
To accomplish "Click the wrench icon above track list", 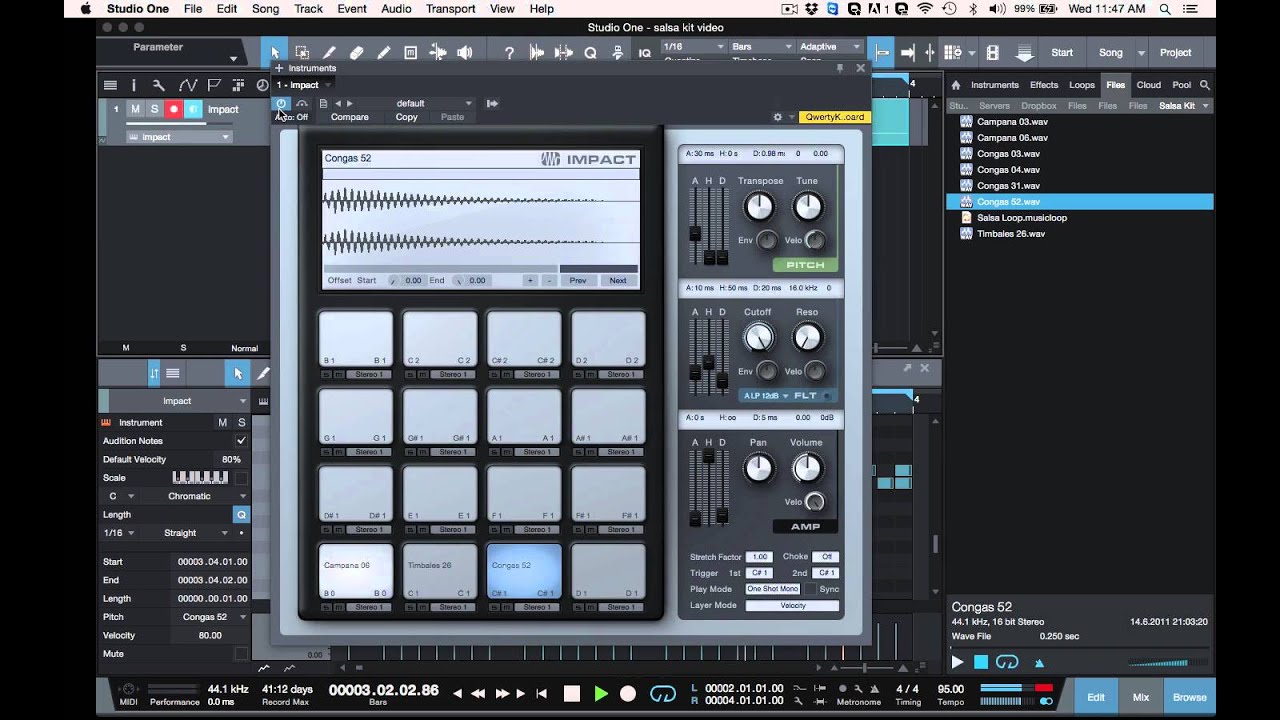I will click(x=158, y=85).
